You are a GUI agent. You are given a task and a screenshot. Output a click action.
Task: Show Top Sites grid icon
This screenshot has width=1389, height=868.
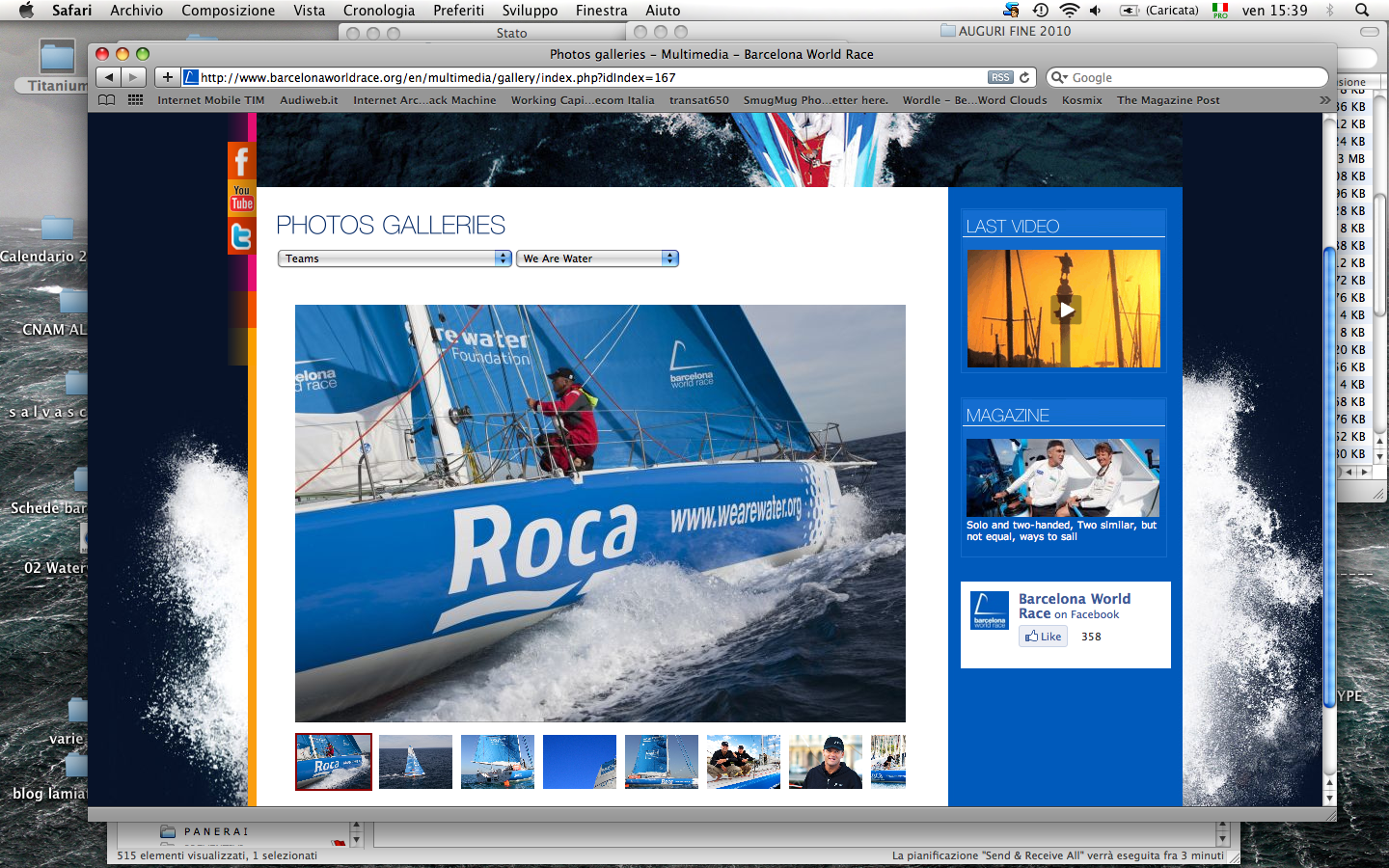tap(135, 100)
